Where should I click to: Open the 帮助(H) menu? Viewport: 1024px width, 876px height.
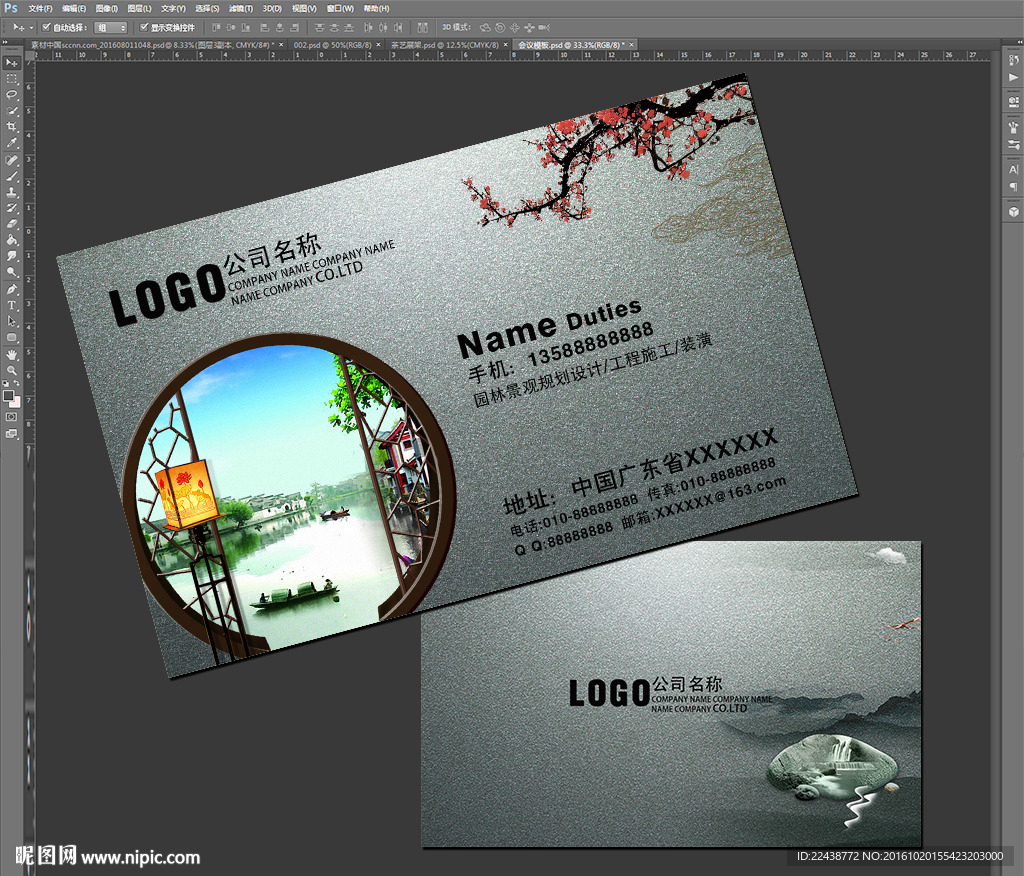(376, 8)
